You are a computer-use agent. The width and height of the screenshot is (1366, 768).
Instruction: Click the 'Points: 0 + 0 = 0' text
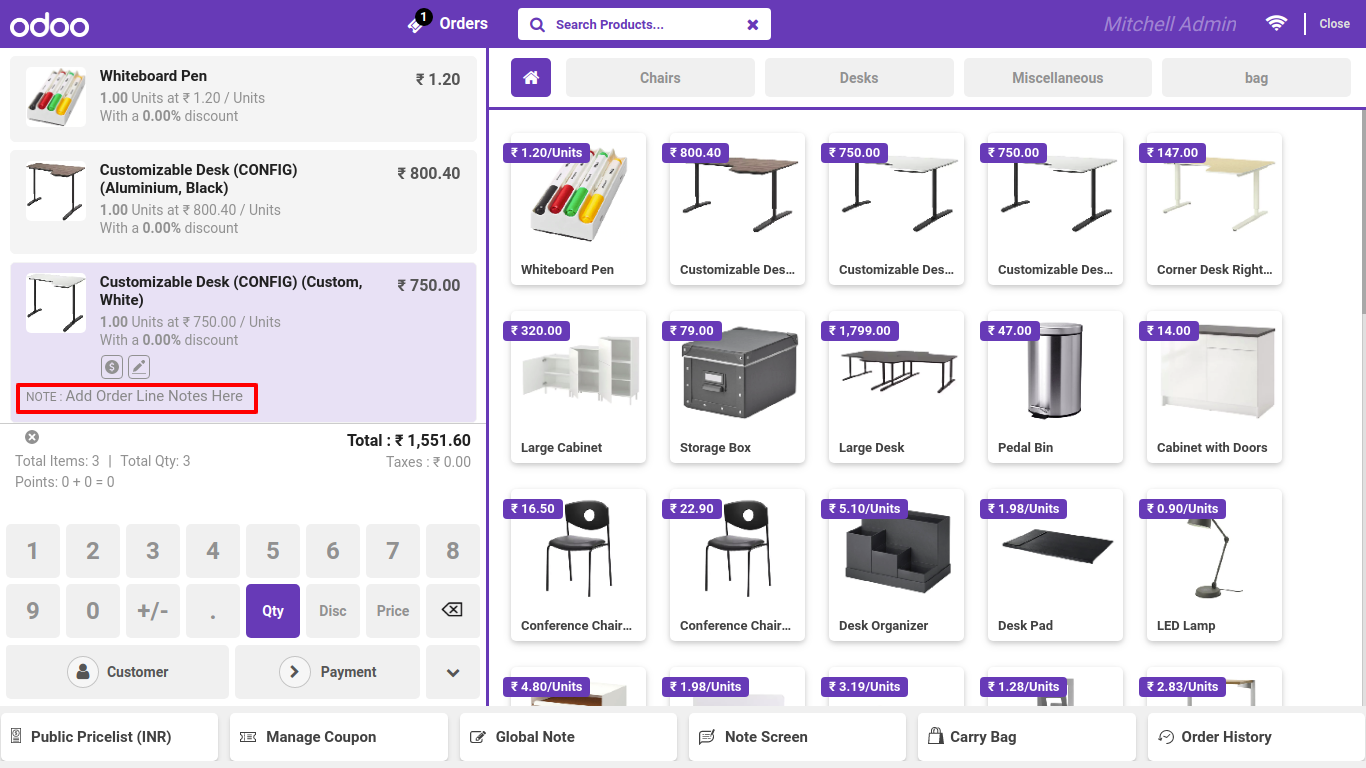pos(65,482)
